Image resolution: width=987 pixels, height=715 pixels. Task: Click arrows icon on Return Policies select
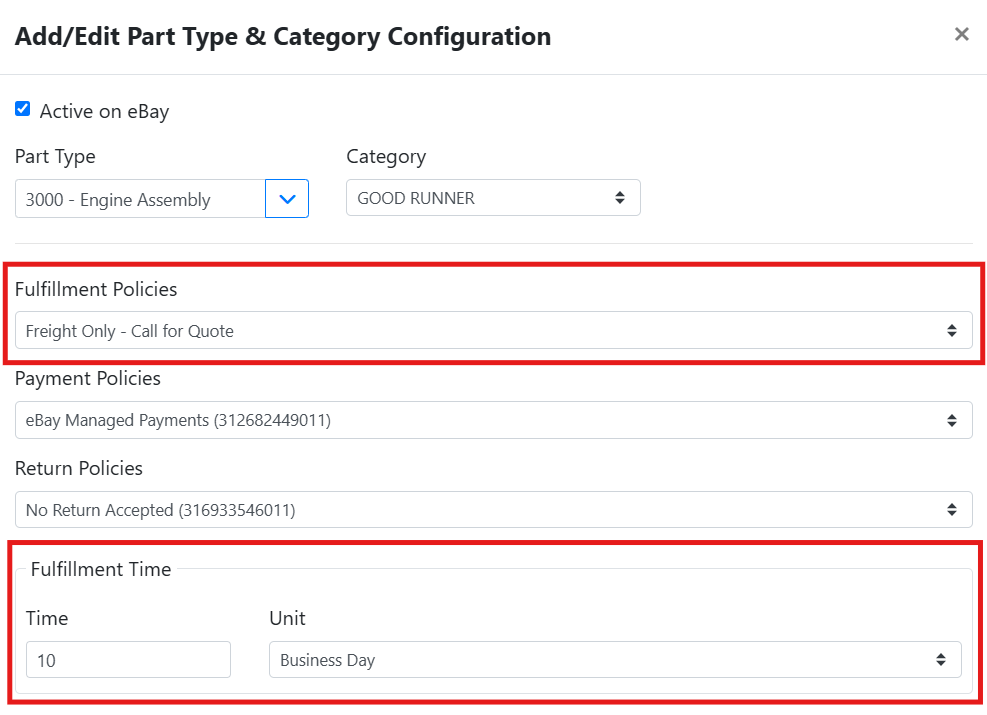(952, 510)
